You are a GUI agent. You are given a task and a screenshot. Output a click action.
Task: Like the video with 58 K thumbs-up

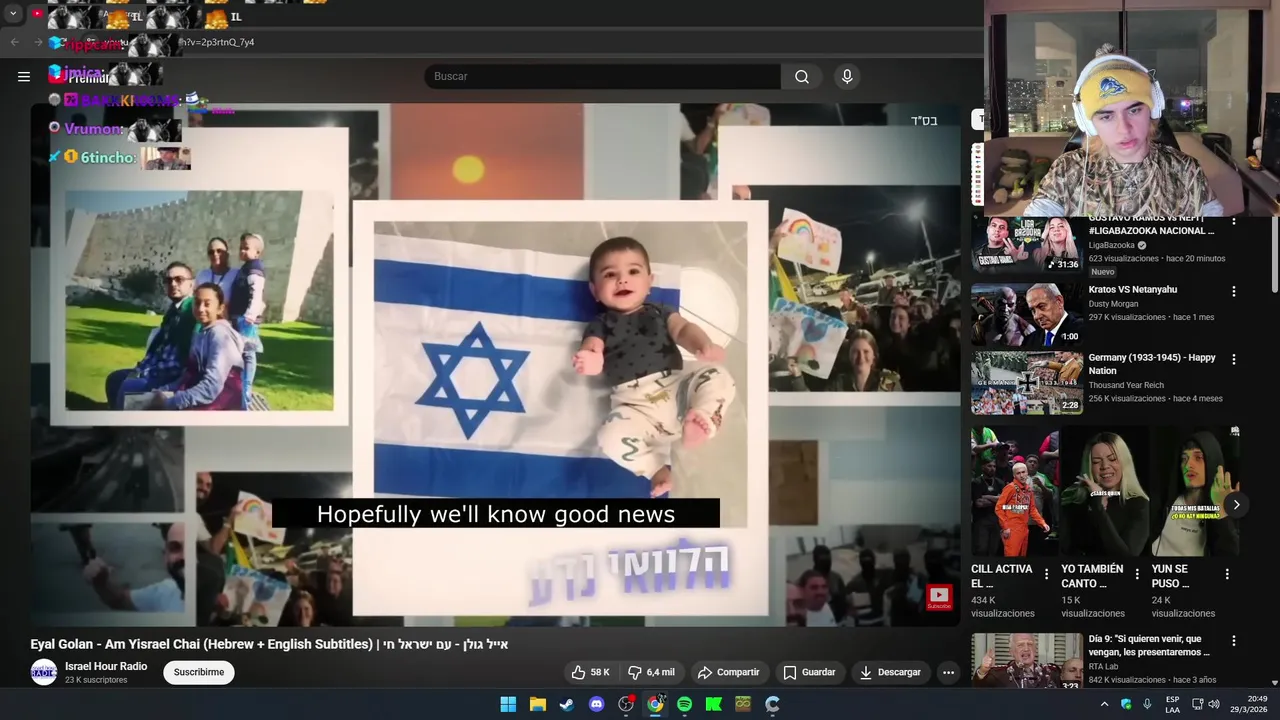tap(590, 672)
